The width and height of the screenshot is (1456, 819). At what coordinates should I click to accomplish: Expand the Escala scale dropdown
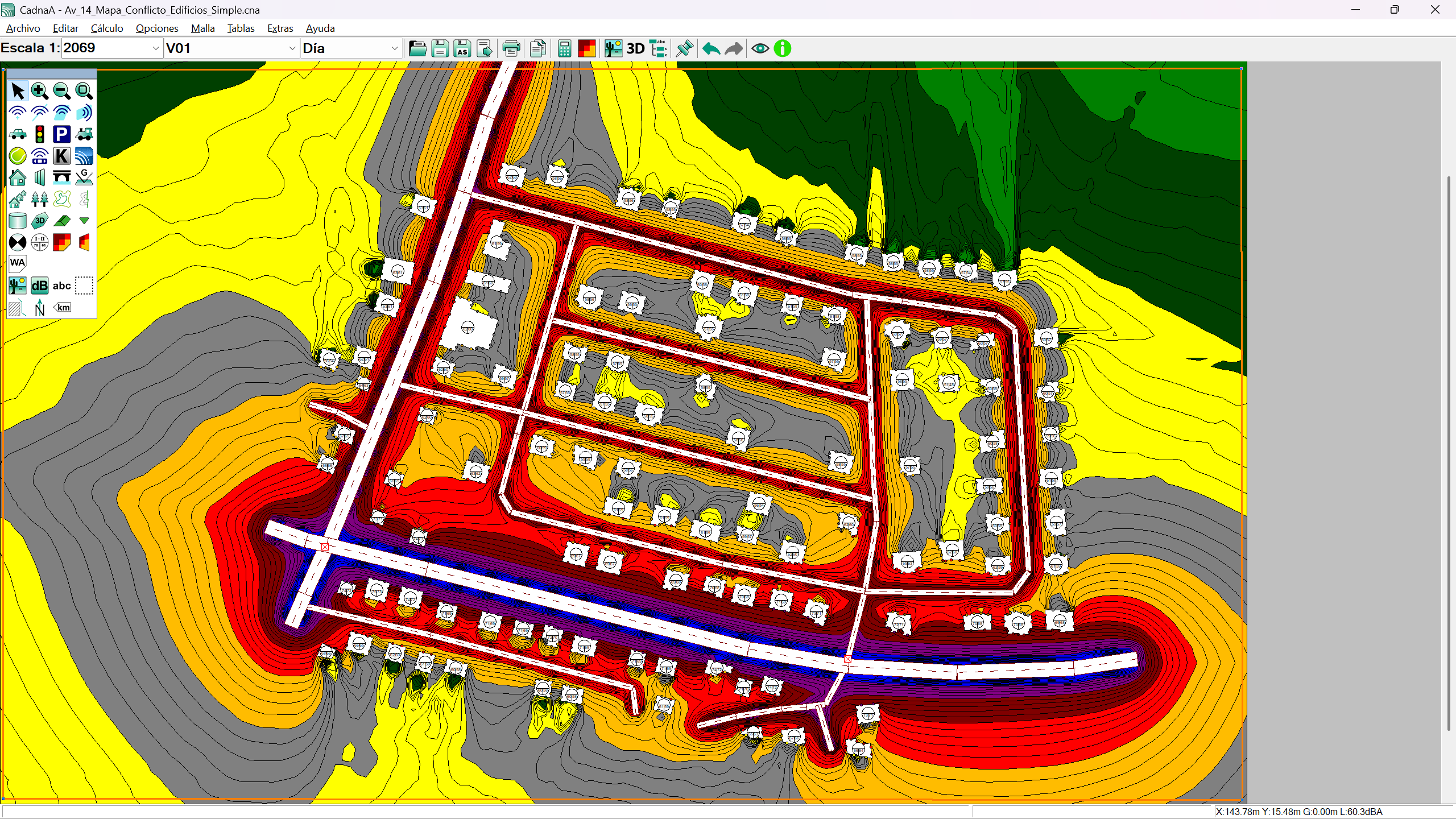click(x=155, y=48)
